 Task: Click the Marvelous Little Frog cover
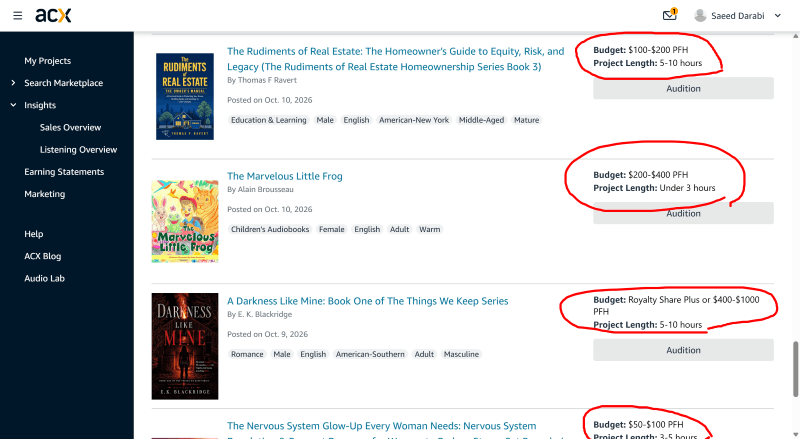point(185,221)
